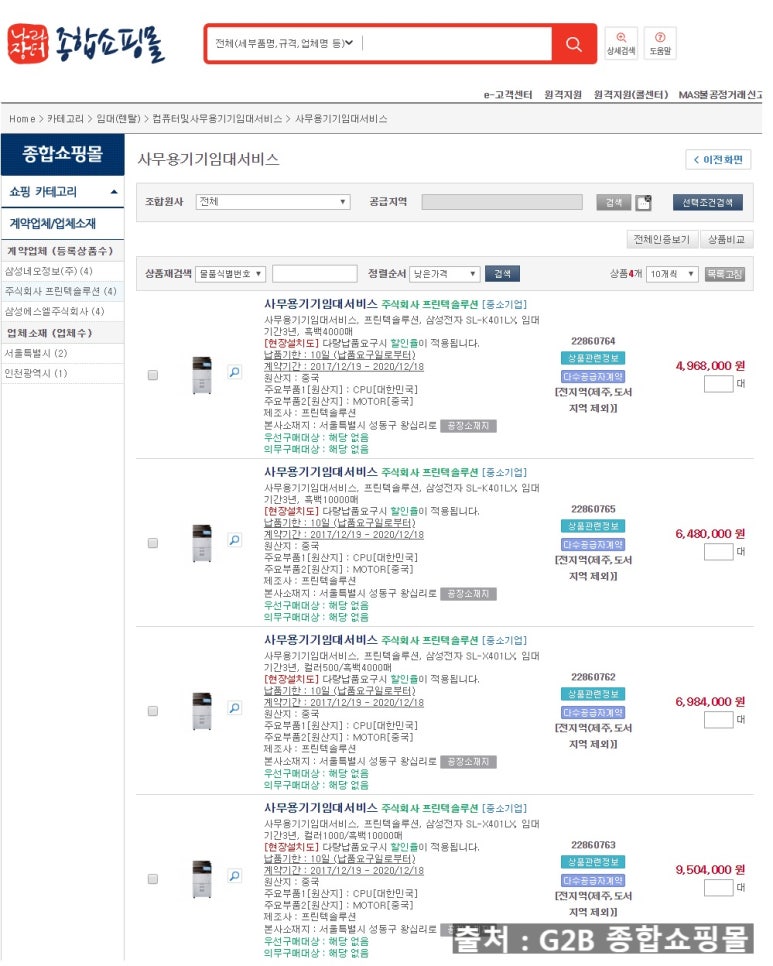Viewport: 773px width, 966px height.
Task: Focus the main header search input
Action: click(x=455, y=43)
